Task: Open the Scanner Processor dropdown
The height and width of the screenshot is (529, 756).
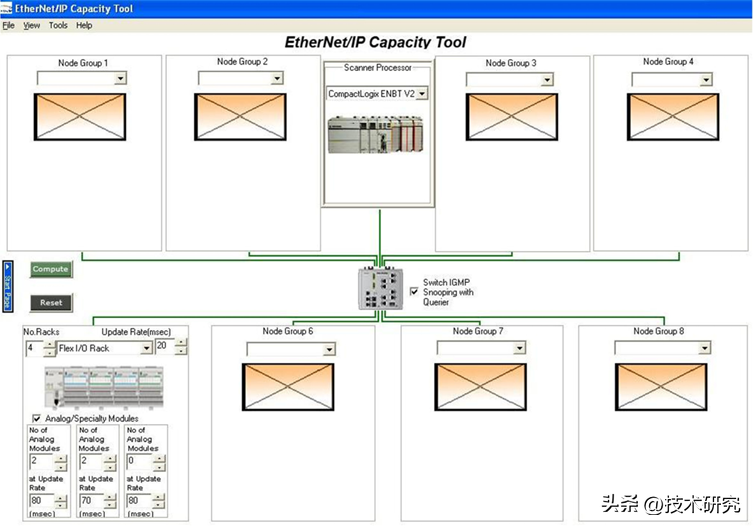Action: (422, 93)
